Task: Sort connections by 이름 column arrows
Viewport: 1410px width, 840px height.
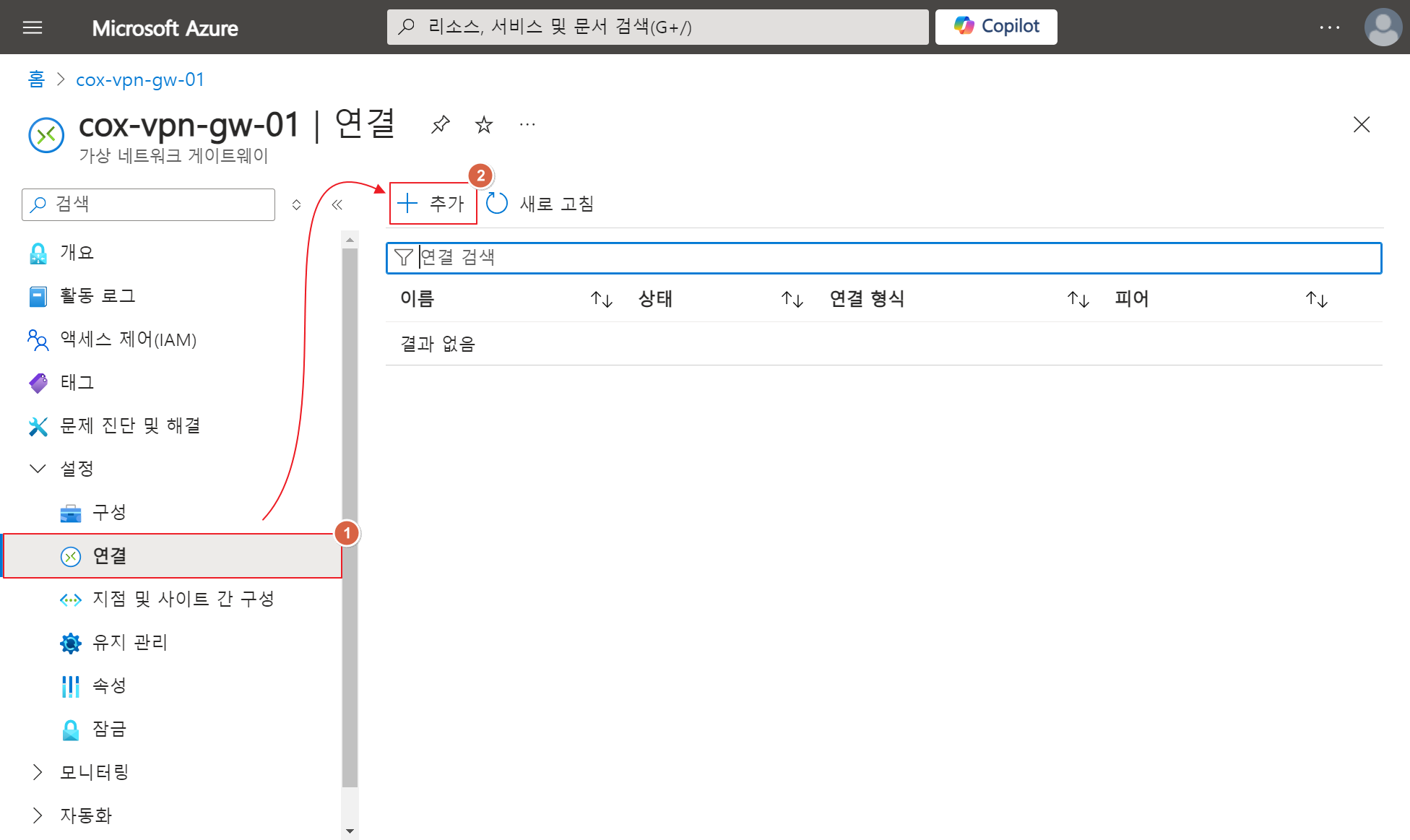Action: pyautogui.click(x=601, y=299)
